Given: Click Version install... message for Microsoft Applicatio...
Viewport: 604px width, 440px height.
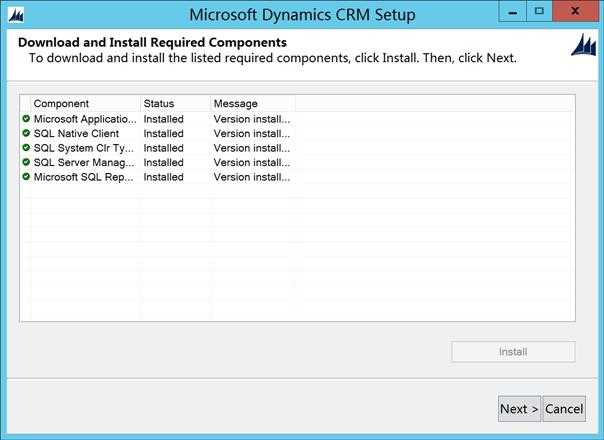Looking at the screenshot, I should pos(252,119).
